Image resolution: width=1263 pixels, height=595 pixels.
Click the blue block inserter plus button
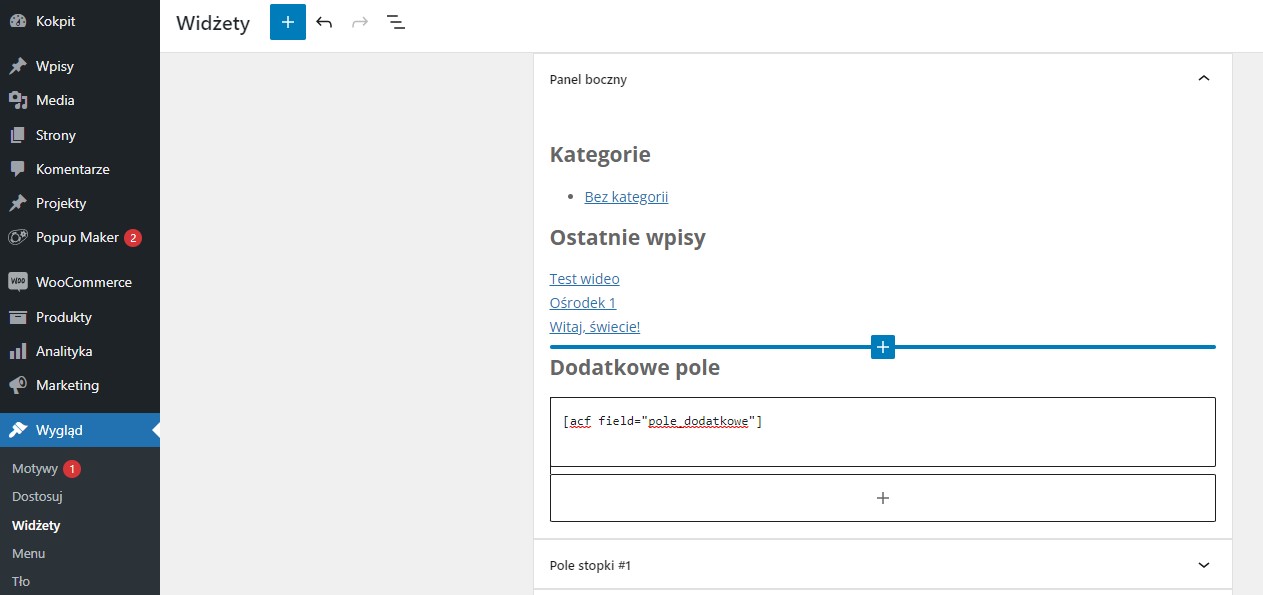tap(287, 22)
